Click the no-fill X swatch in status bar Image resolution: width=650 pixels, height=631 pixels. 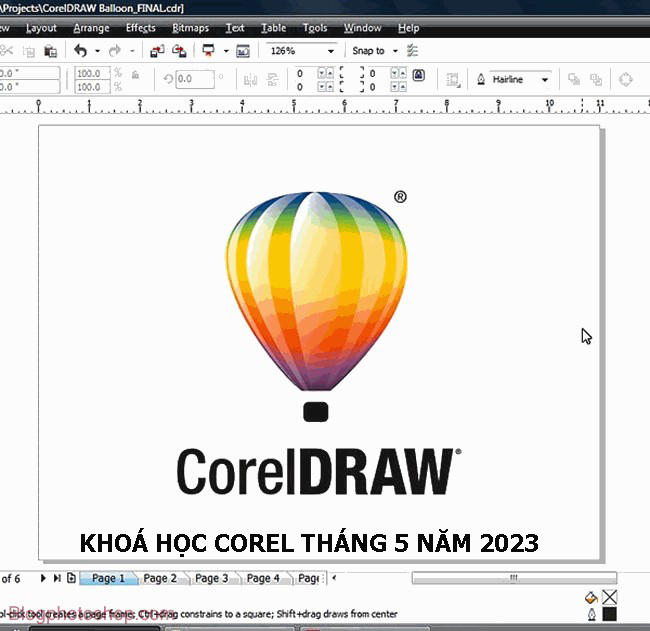point(609,597)
